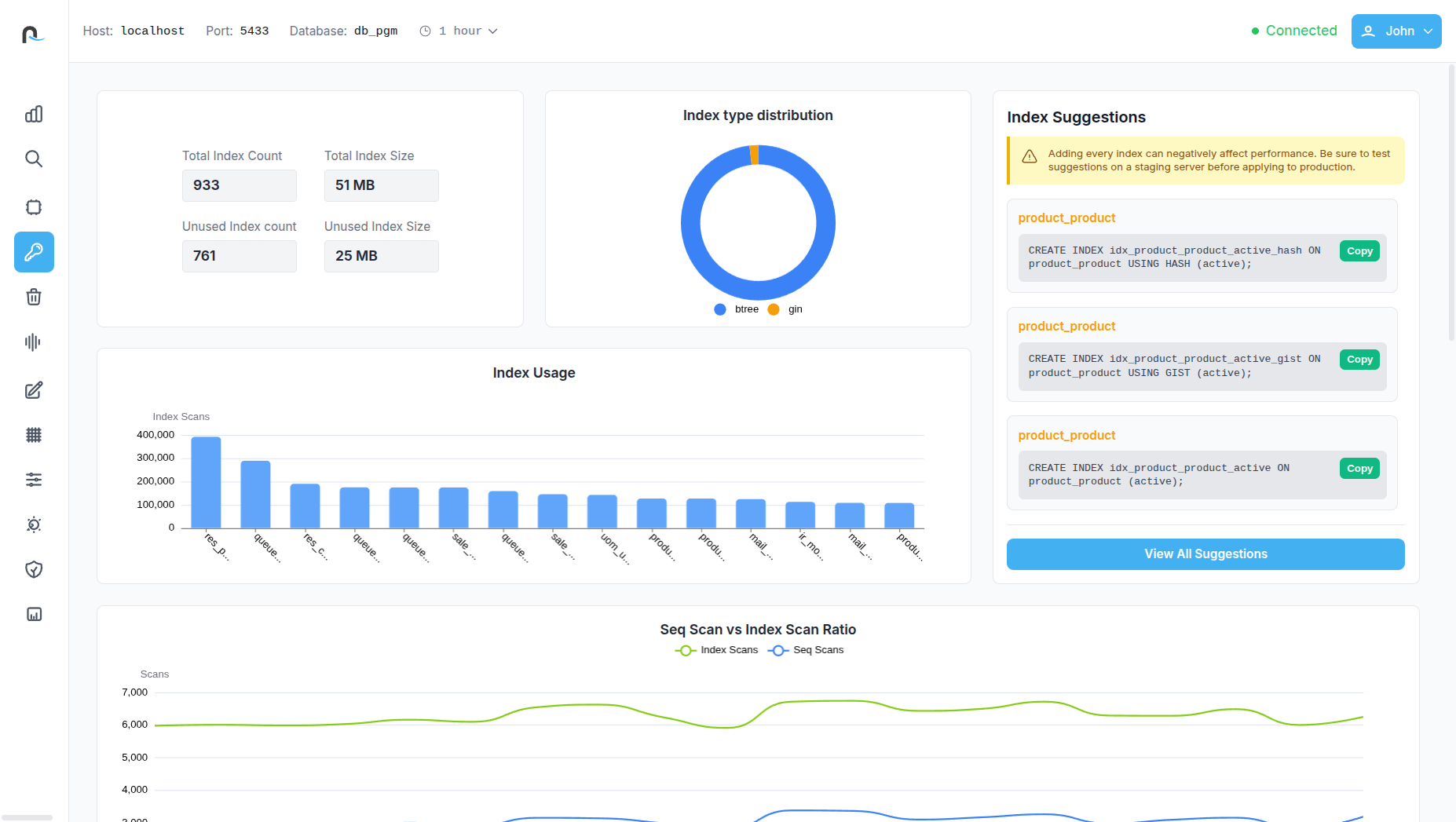
Task: Click the grid table icon in sidebar
Action: (34, 435)
